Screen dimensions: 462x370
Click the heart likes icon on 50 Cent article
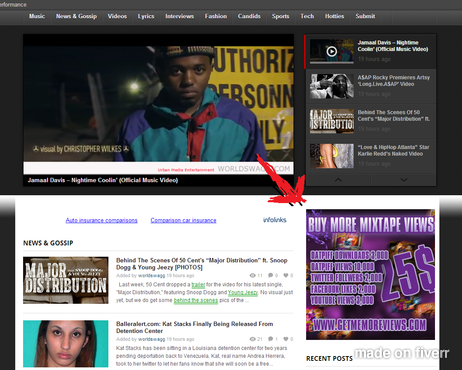[x=286, y=275]
